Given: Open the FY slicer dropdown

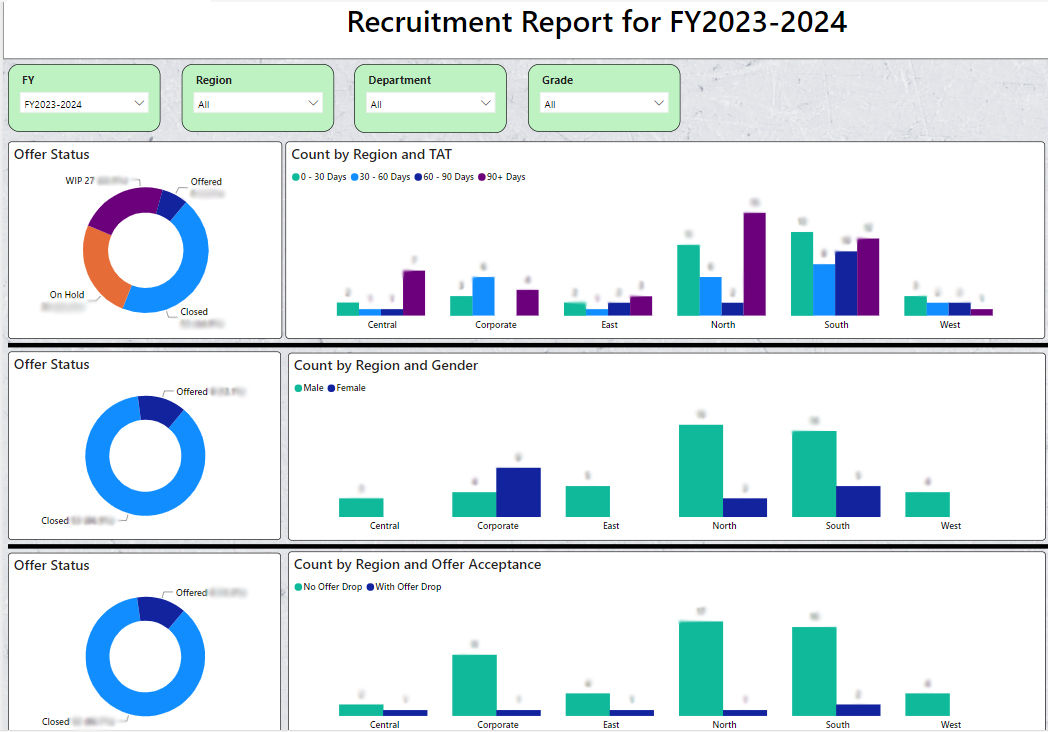Looking at the screenshot, I should pos(84,104).
